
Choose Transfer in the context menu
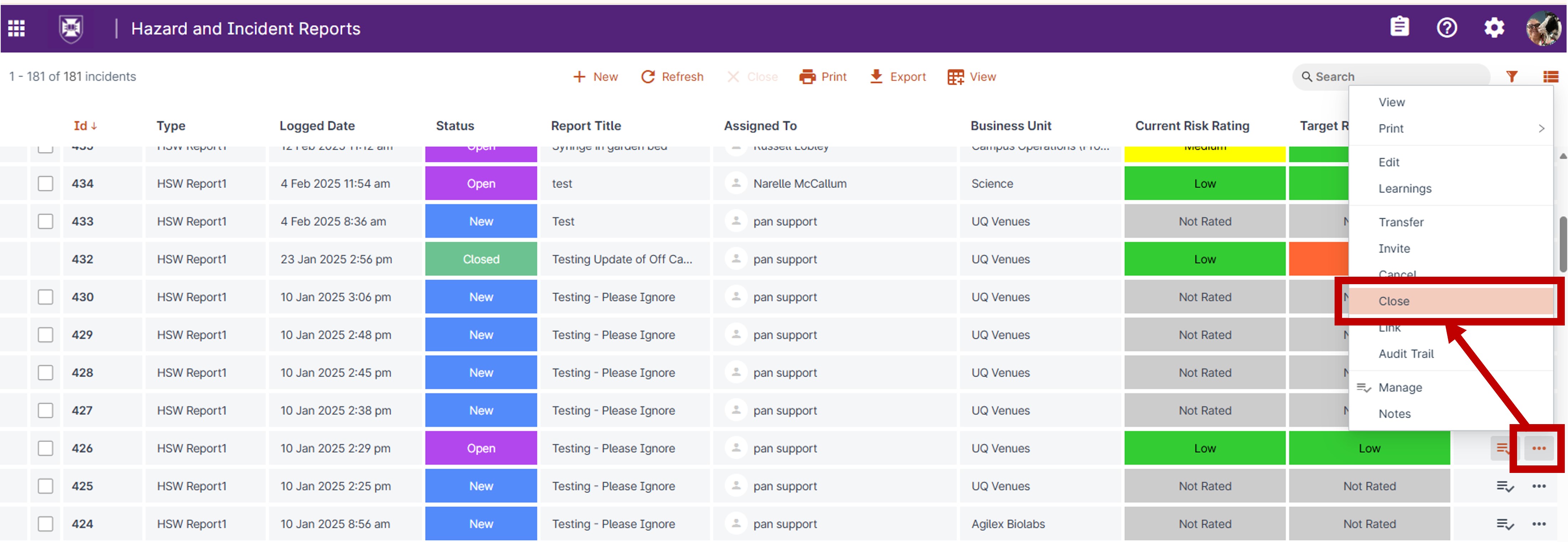[x=1451, y=222]
